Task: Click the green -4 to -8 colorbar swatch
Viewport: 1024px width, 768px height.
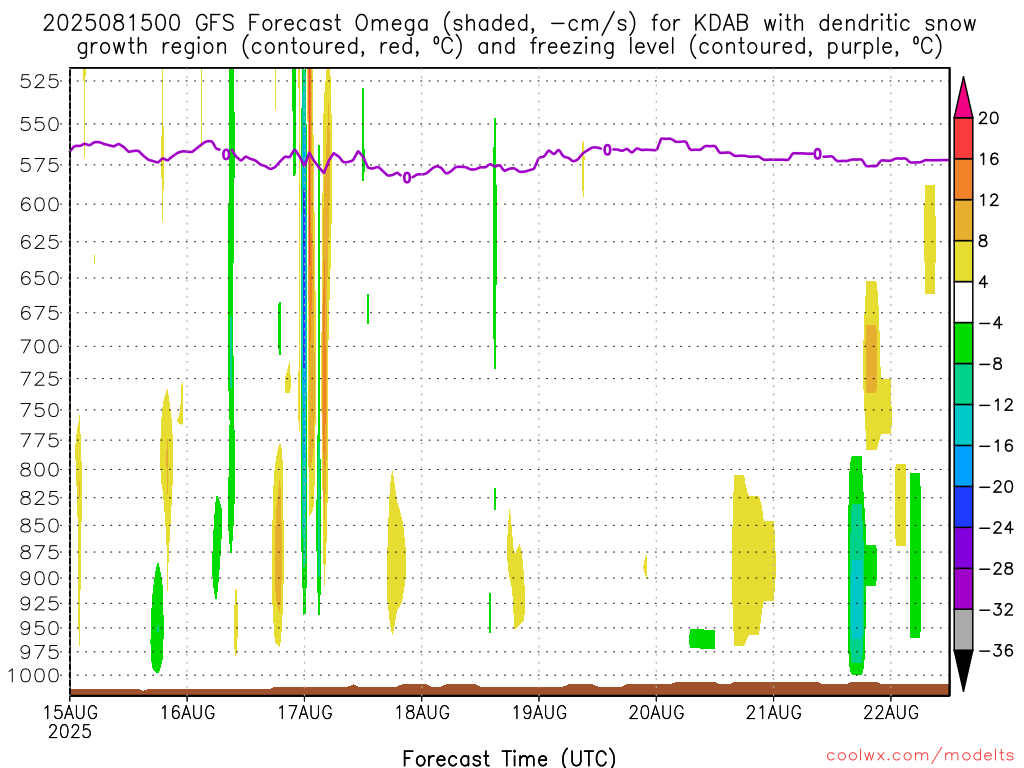Action: [963, 344]
